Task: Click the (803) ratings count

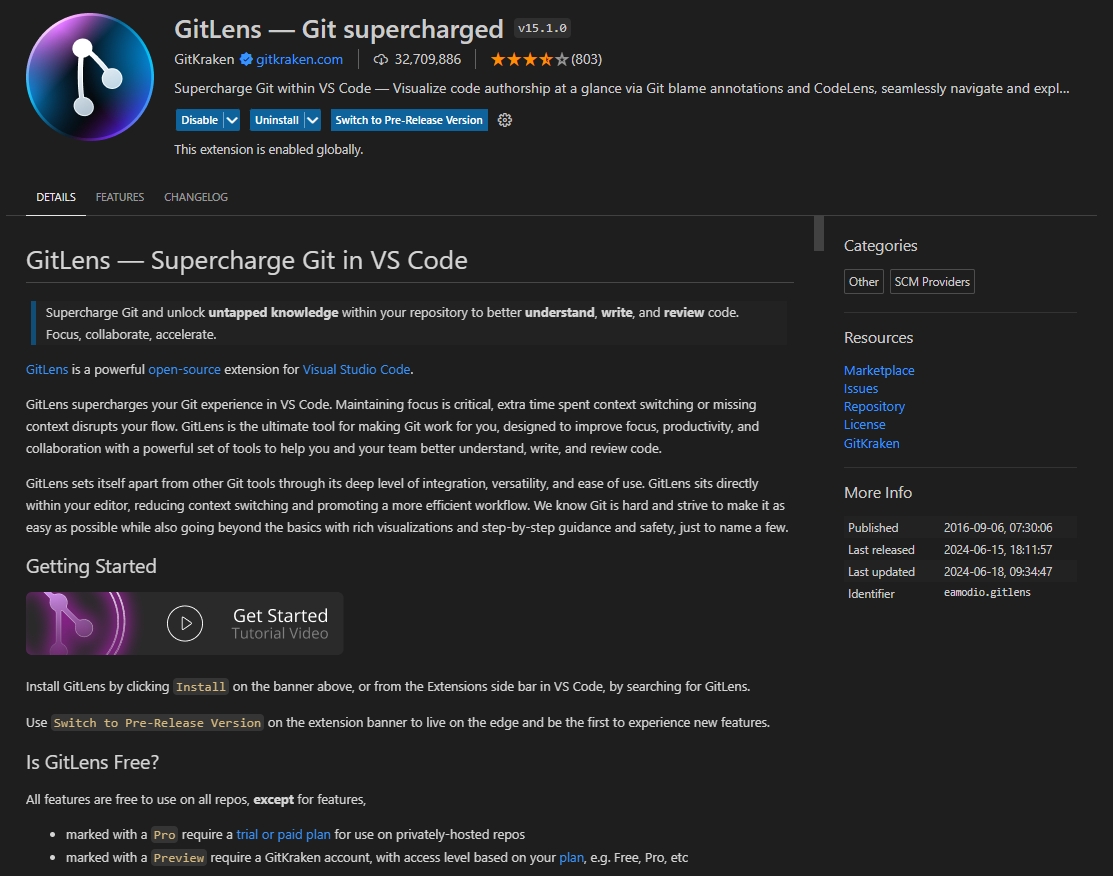Action: tap(586, 60)
